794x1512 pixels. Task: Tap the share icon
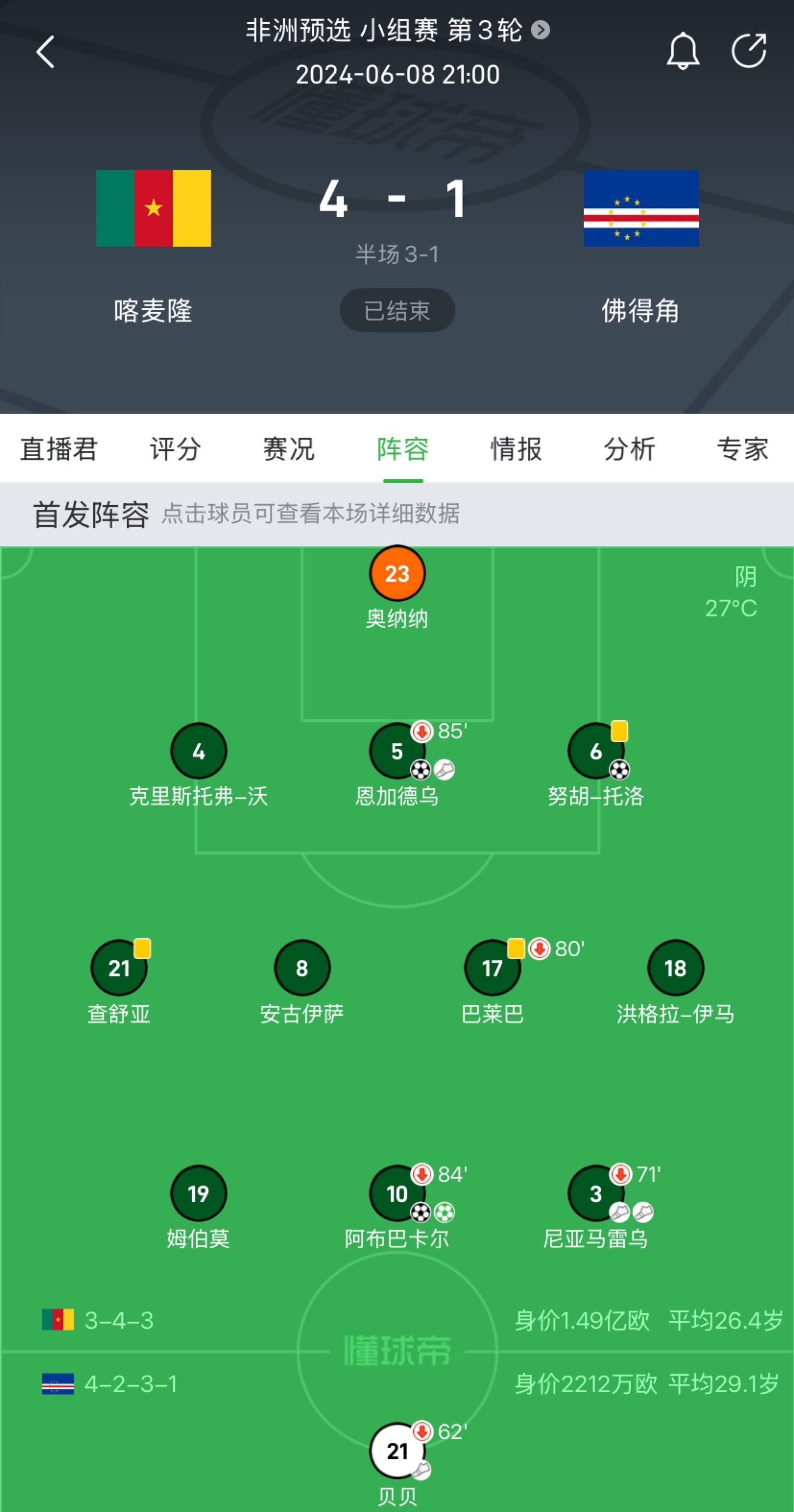pyautogui.click(x=749, y=51)
